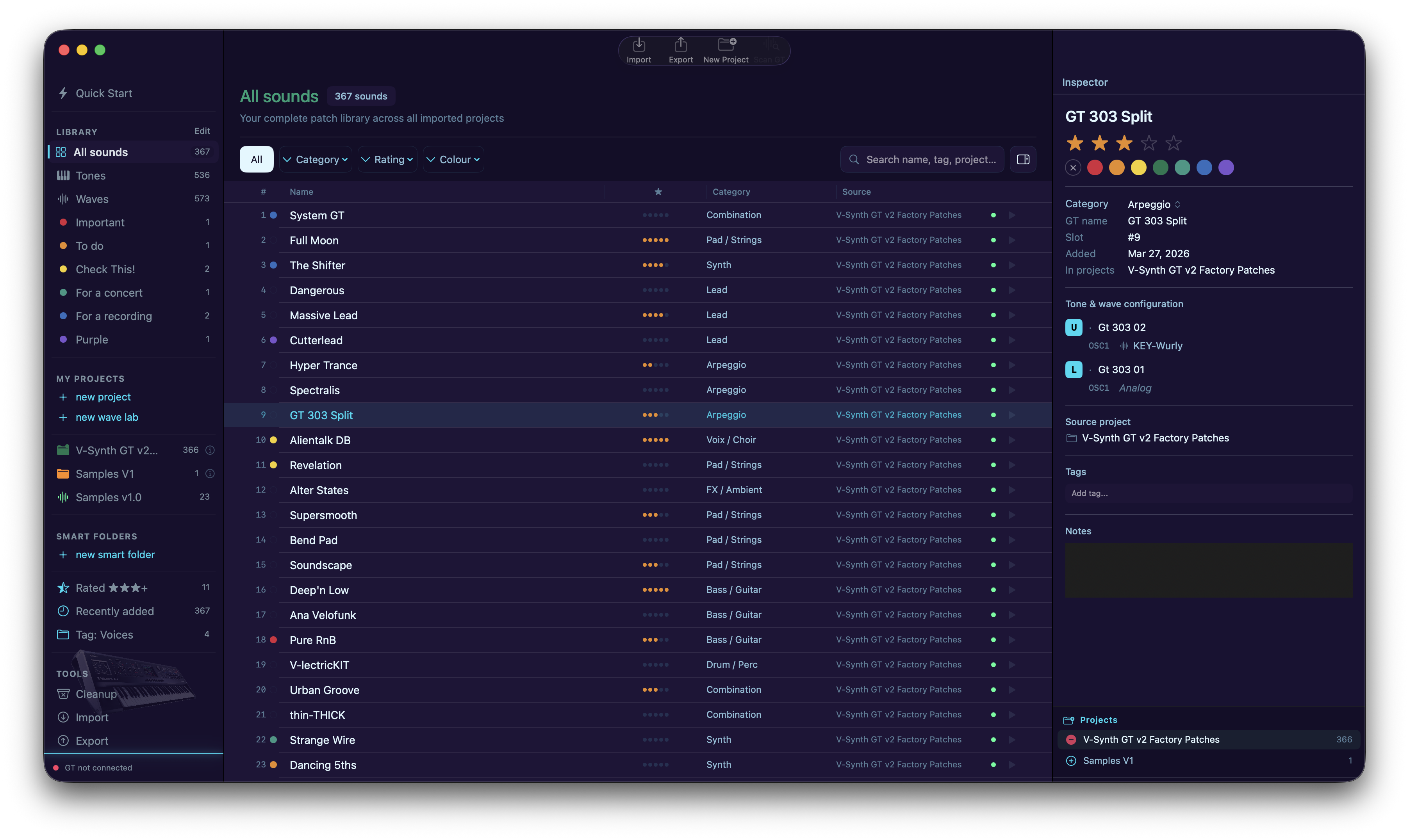The width and height of the screenshot is (1409, 840).
Task: Change the Arpeggio category in the inspector
Action: point(1154,204)
